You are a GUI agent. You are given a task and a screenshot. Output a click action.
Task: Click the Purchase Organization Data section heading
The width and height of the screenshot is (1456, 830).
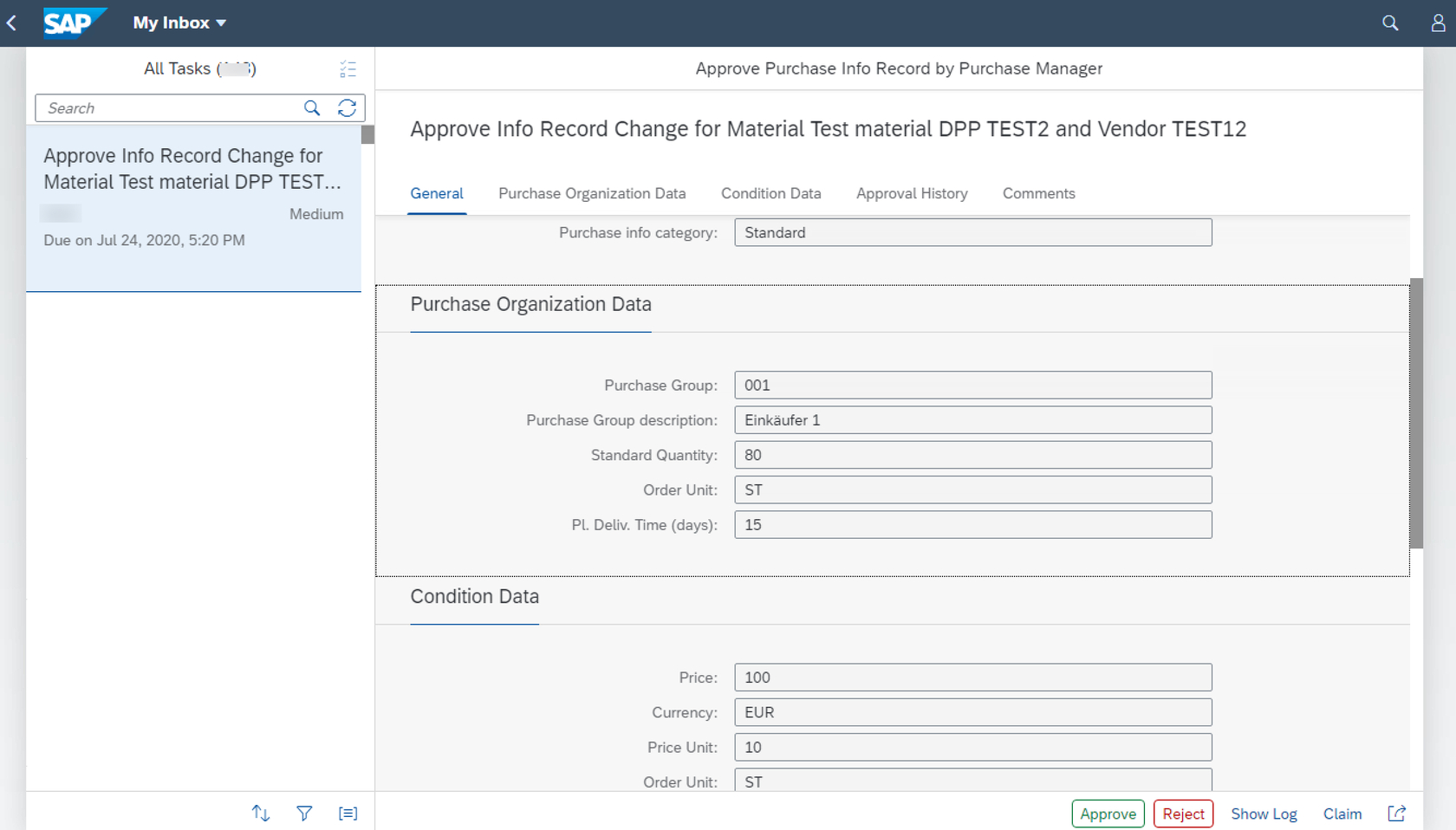coord(530,304)
